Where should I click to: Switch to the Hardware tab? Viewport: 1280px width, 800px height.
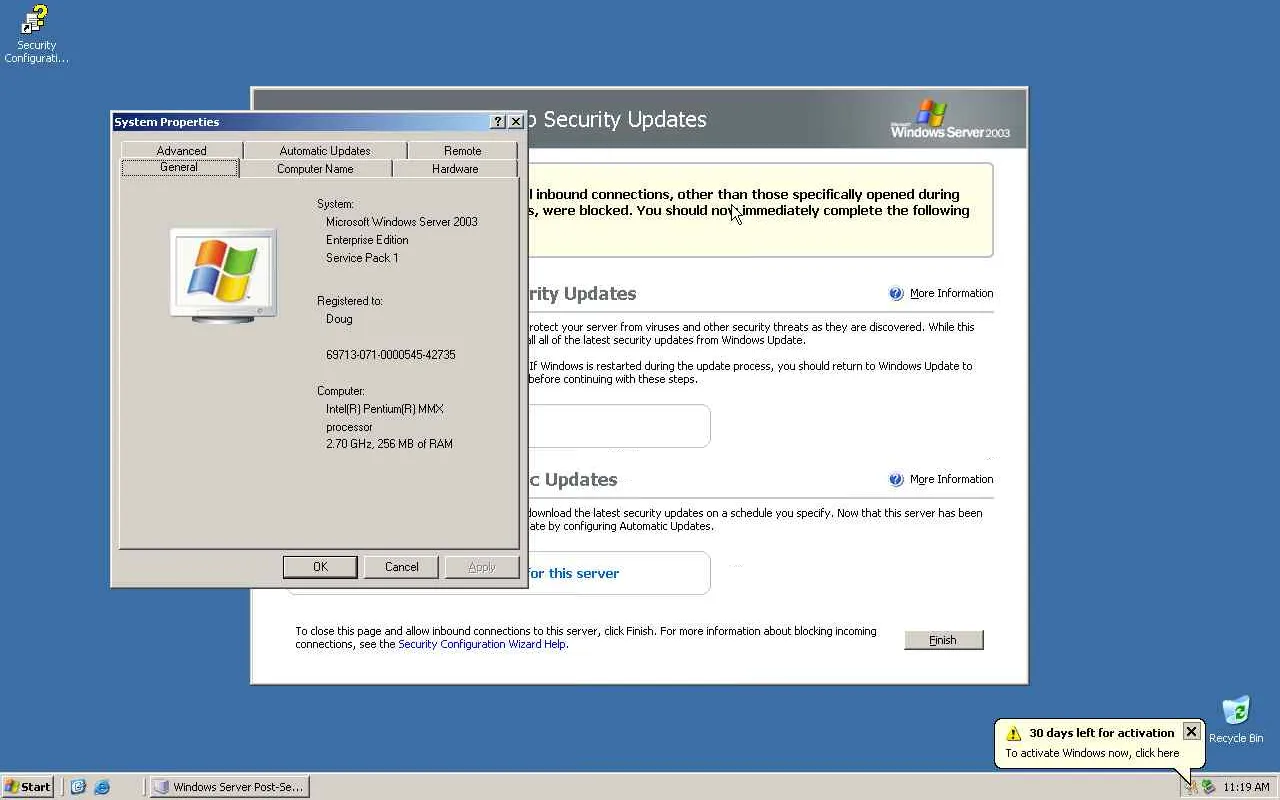(455, 169)
